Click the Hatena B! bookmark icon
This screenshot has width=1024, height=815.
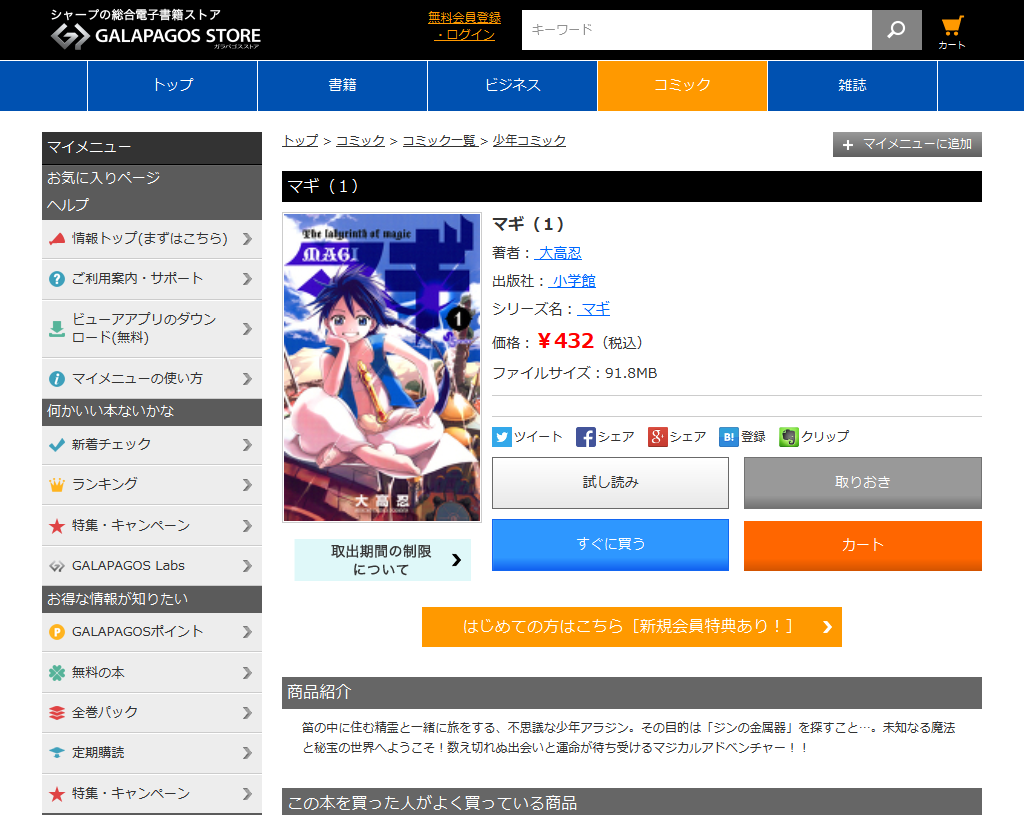coord(728,436)
